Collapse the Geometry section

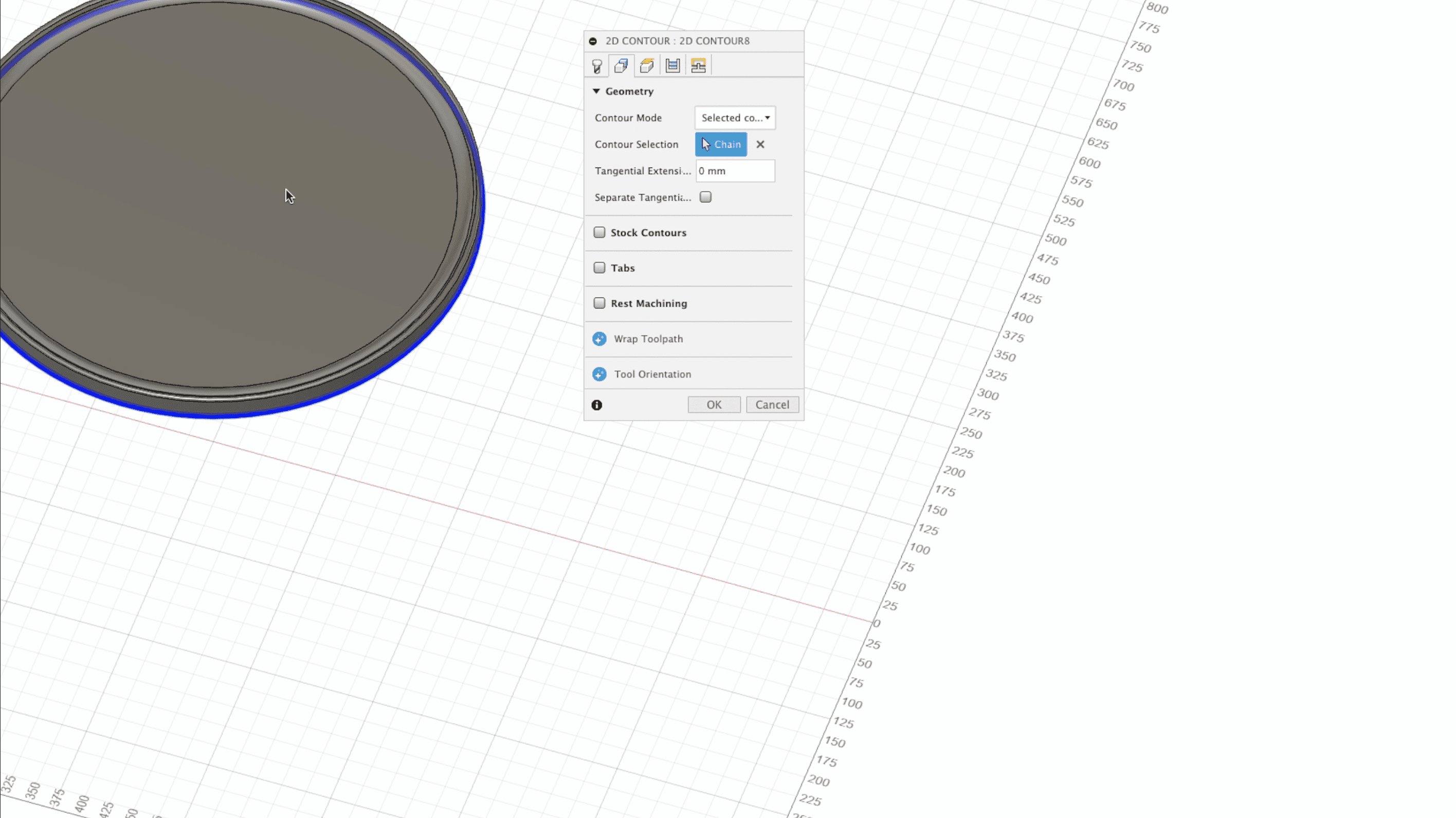596,91
